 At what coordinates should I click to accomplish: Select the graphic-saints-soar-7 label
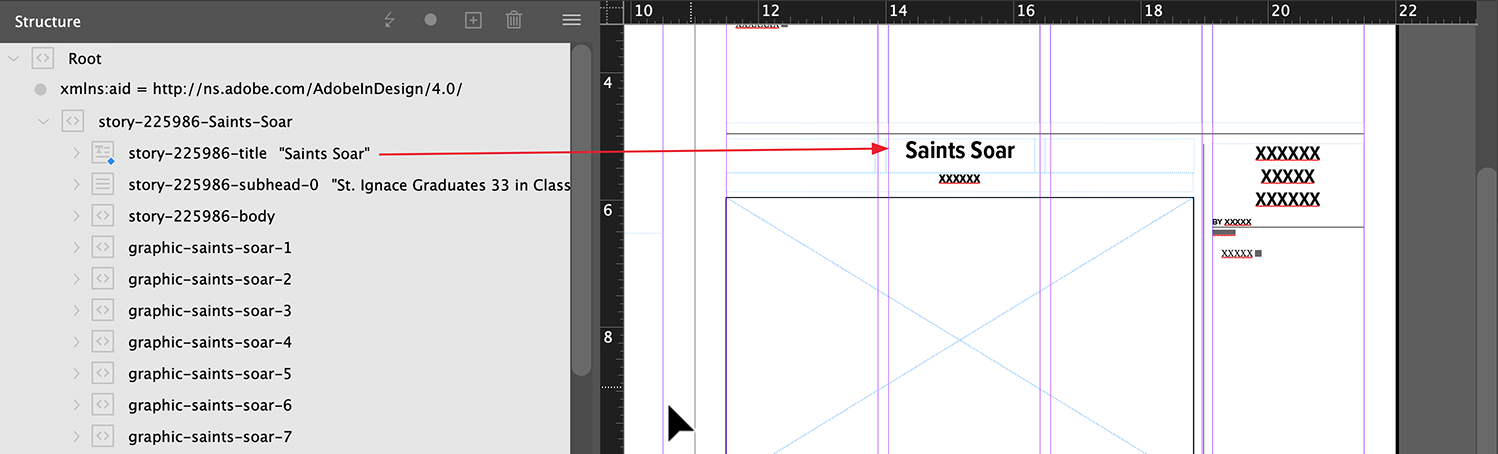(x=210, y=437)
